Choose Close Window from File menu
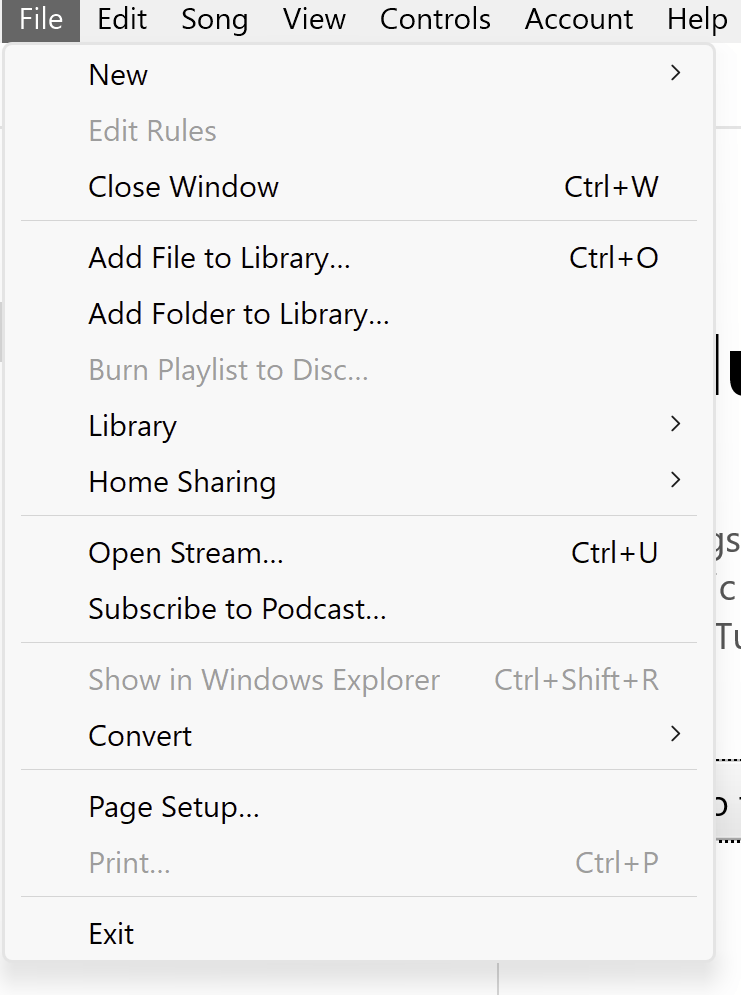The height and width of the screenshot is (995, 741). tap(184, 187)
